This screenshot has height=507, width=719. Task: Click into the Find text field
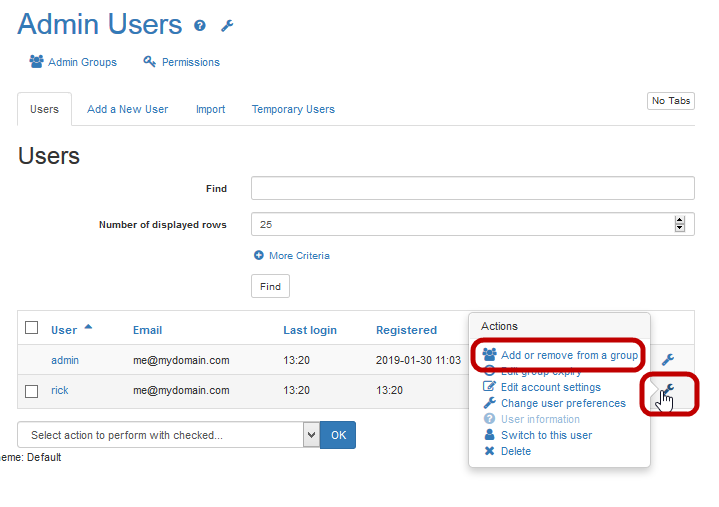(x=472, y=188)
